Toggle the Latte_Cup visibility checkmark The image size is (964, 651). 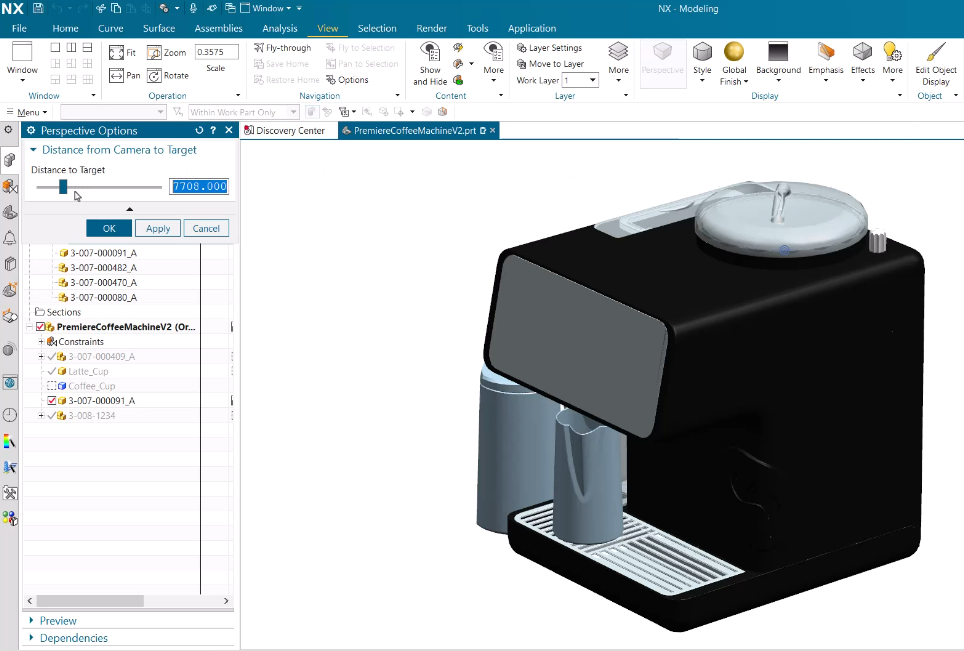pyautogui.click(x=52, y=371)
